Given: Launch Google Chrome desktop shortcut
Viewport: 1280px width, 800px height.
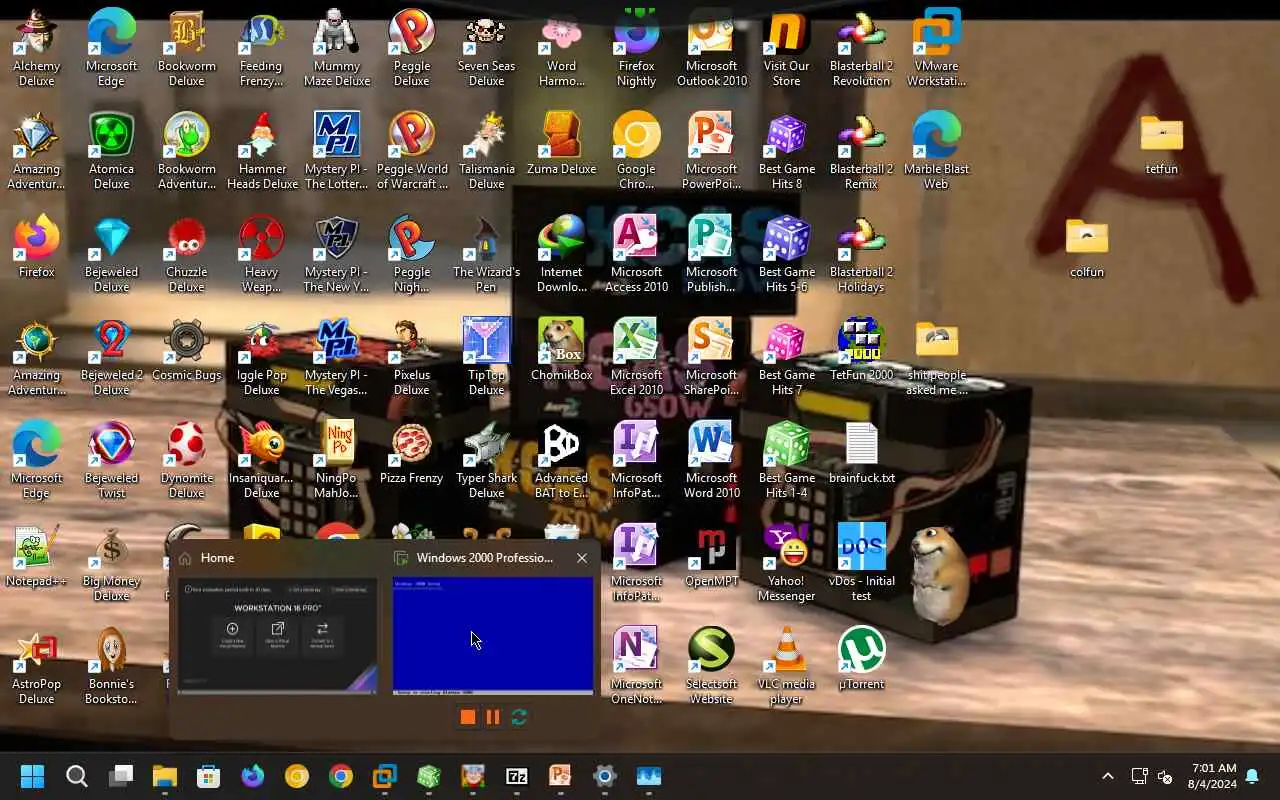Looking at the screenshot, I should [x=636, y=151].
